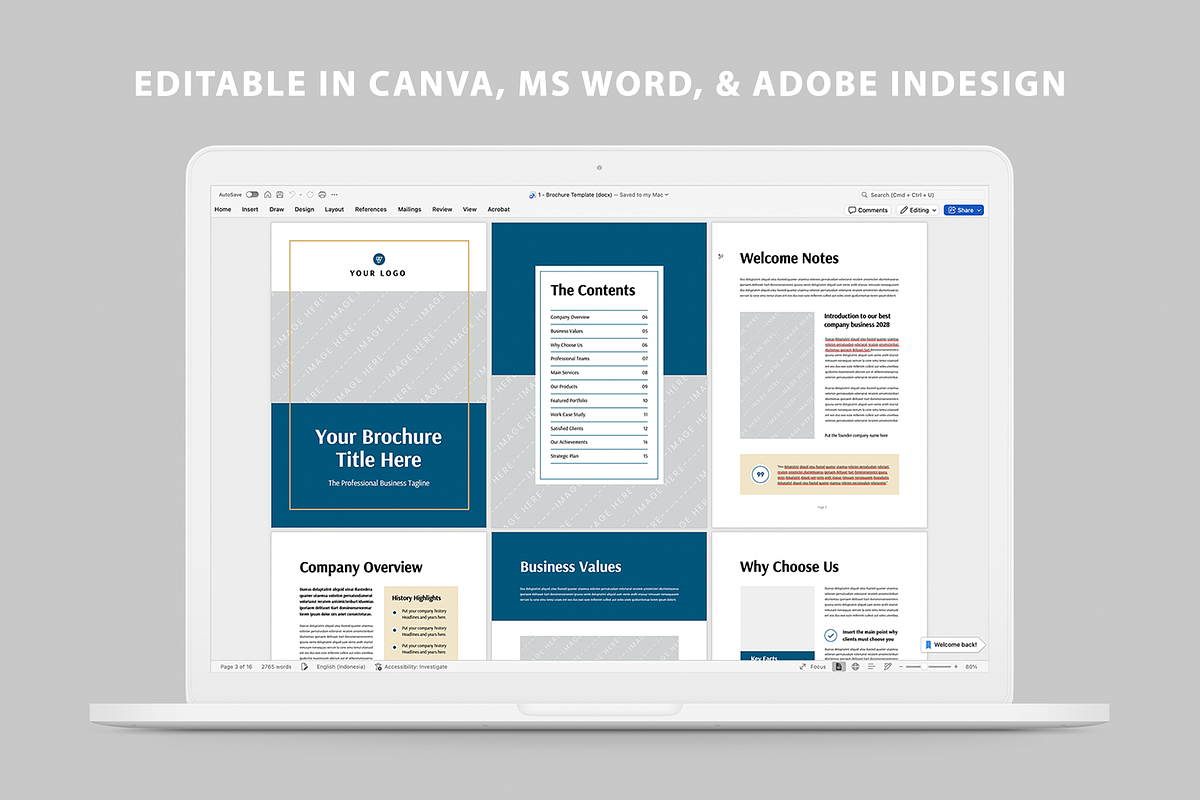This screenshot has height=800, width=1200.
Task: Open the References tab
Action: pyautogui.click(x=371, y=210)
